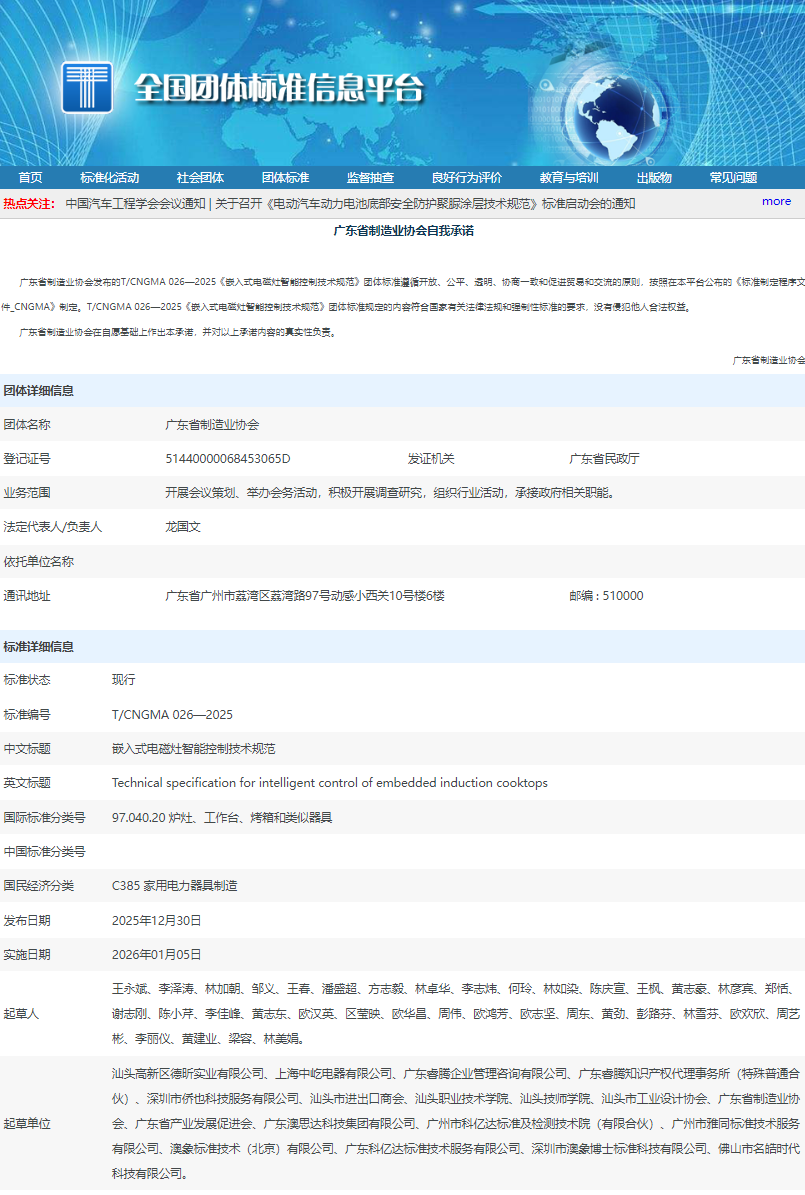Click the 标准详细信息 section header

pyautogui.click(x=38, y=647)
